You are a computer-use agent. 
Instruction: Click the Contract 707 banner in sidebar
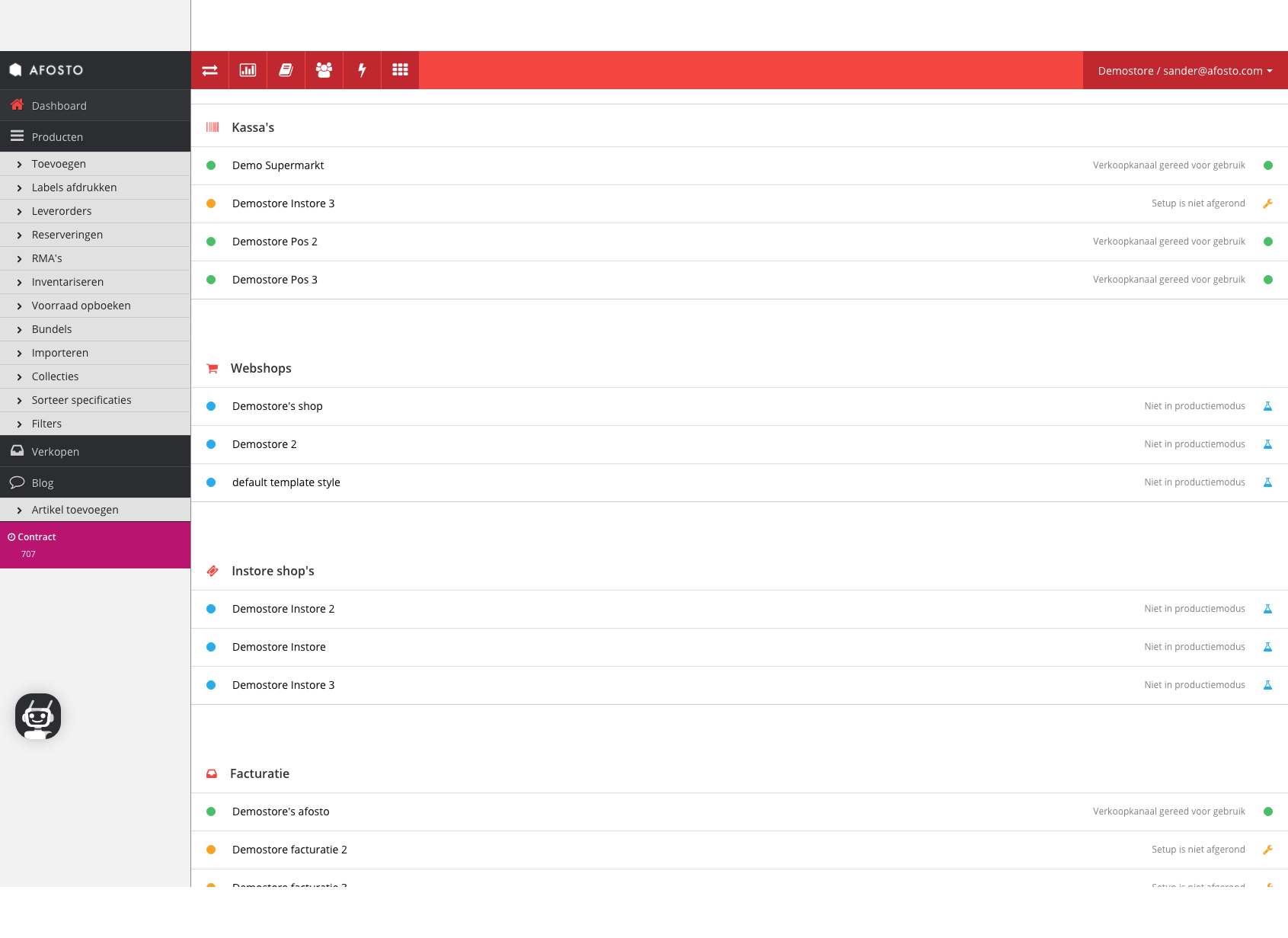click(x=95, y=544)
